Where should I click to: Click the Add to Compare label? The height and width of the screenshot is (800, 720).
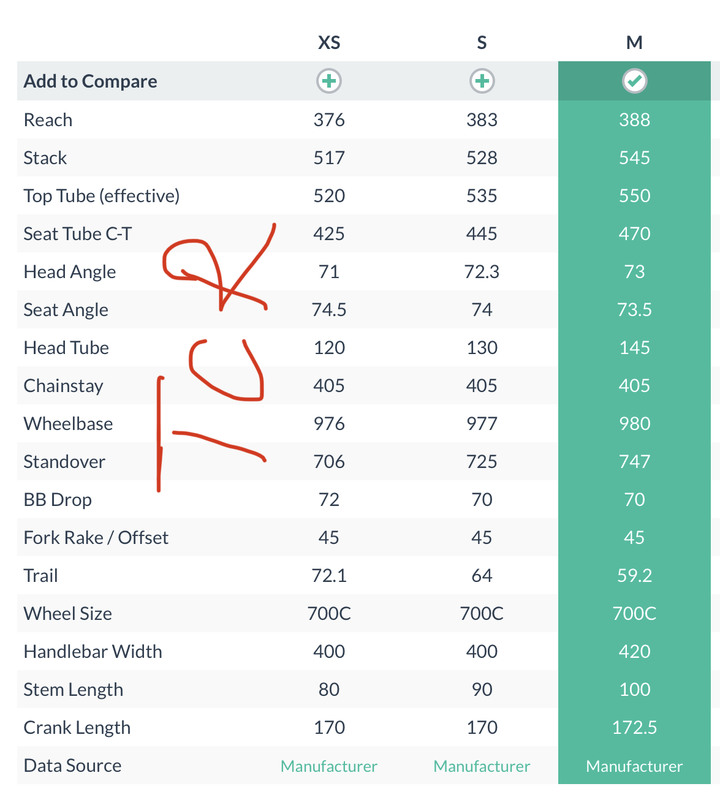[x=90, y=81]
